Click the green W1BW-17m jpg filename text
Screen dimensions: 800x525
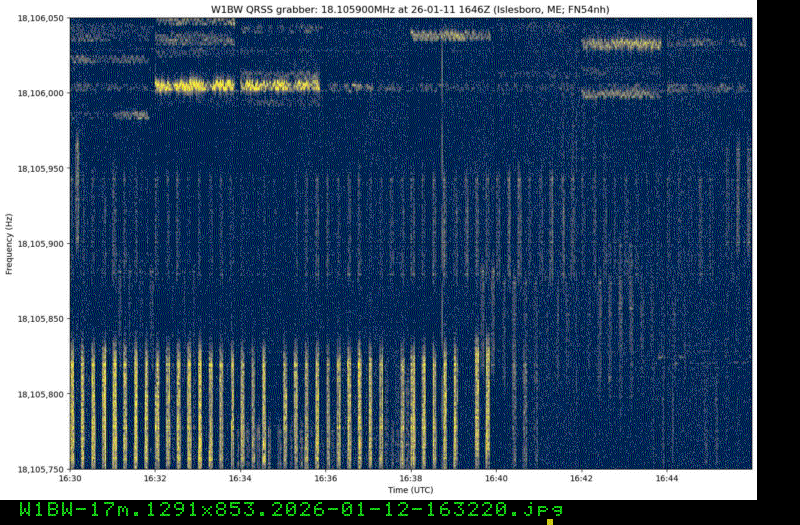290,509
